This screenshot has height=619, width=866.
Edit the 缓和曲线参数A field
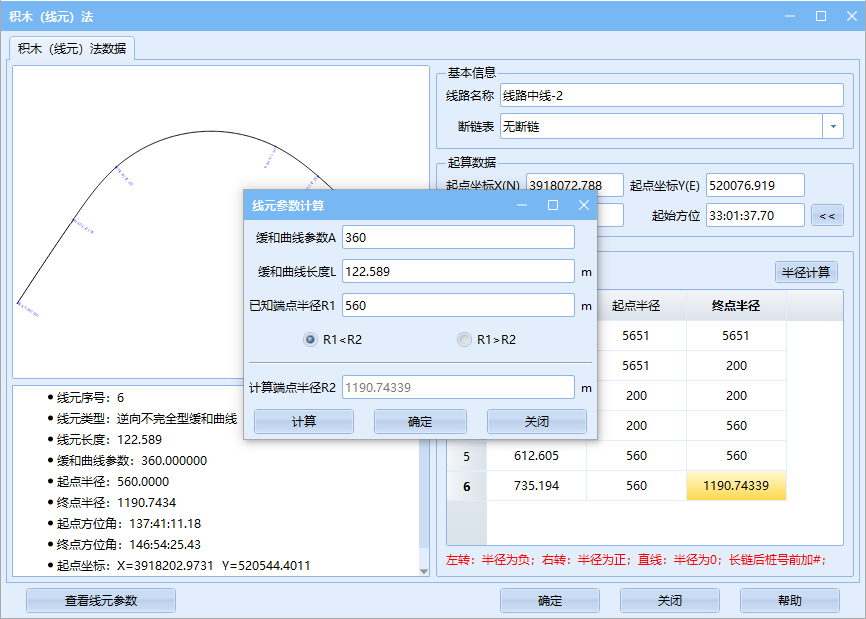point(458,237)
